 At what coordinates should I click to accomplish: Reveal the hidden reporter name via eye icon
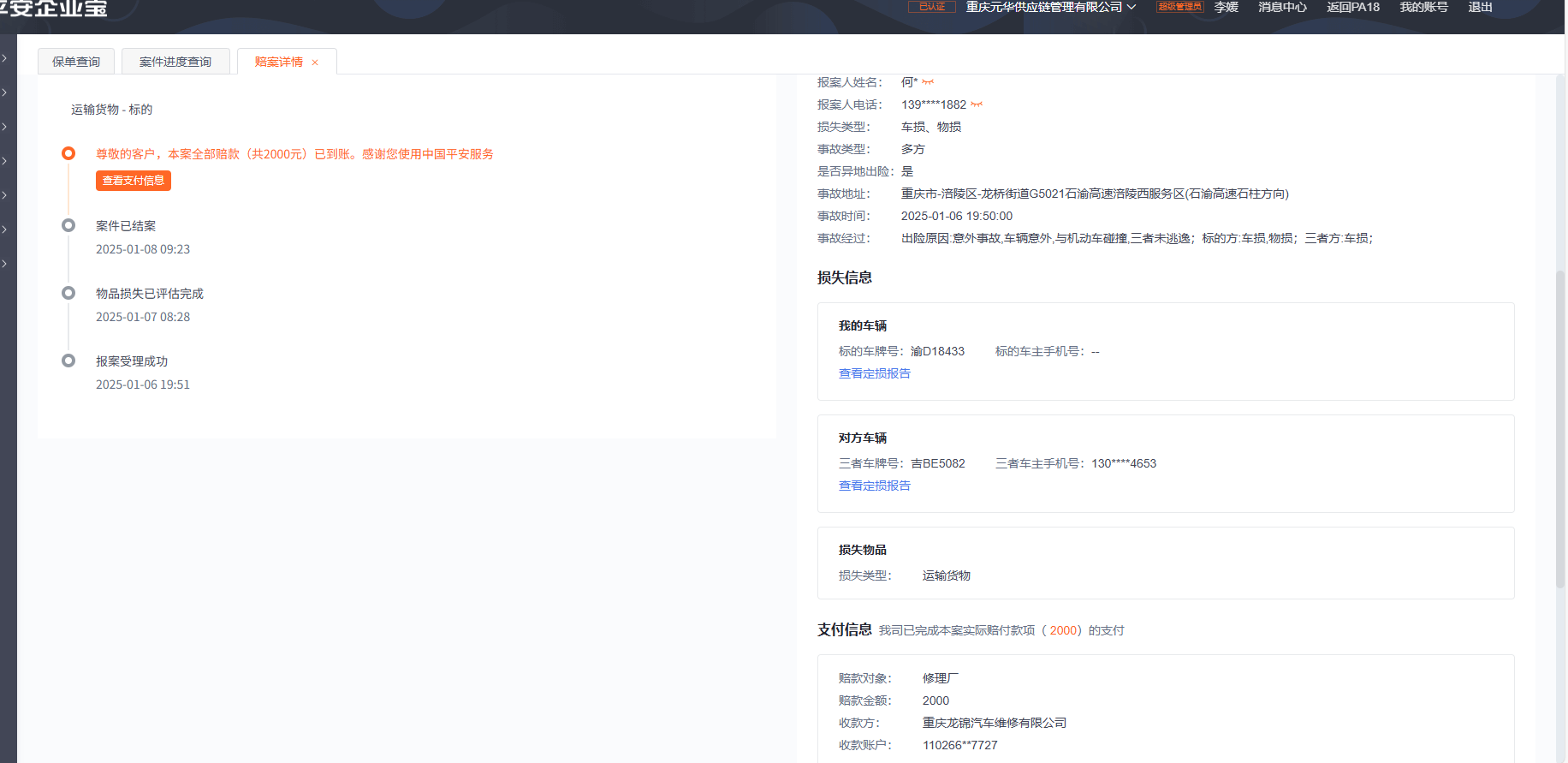928,82
